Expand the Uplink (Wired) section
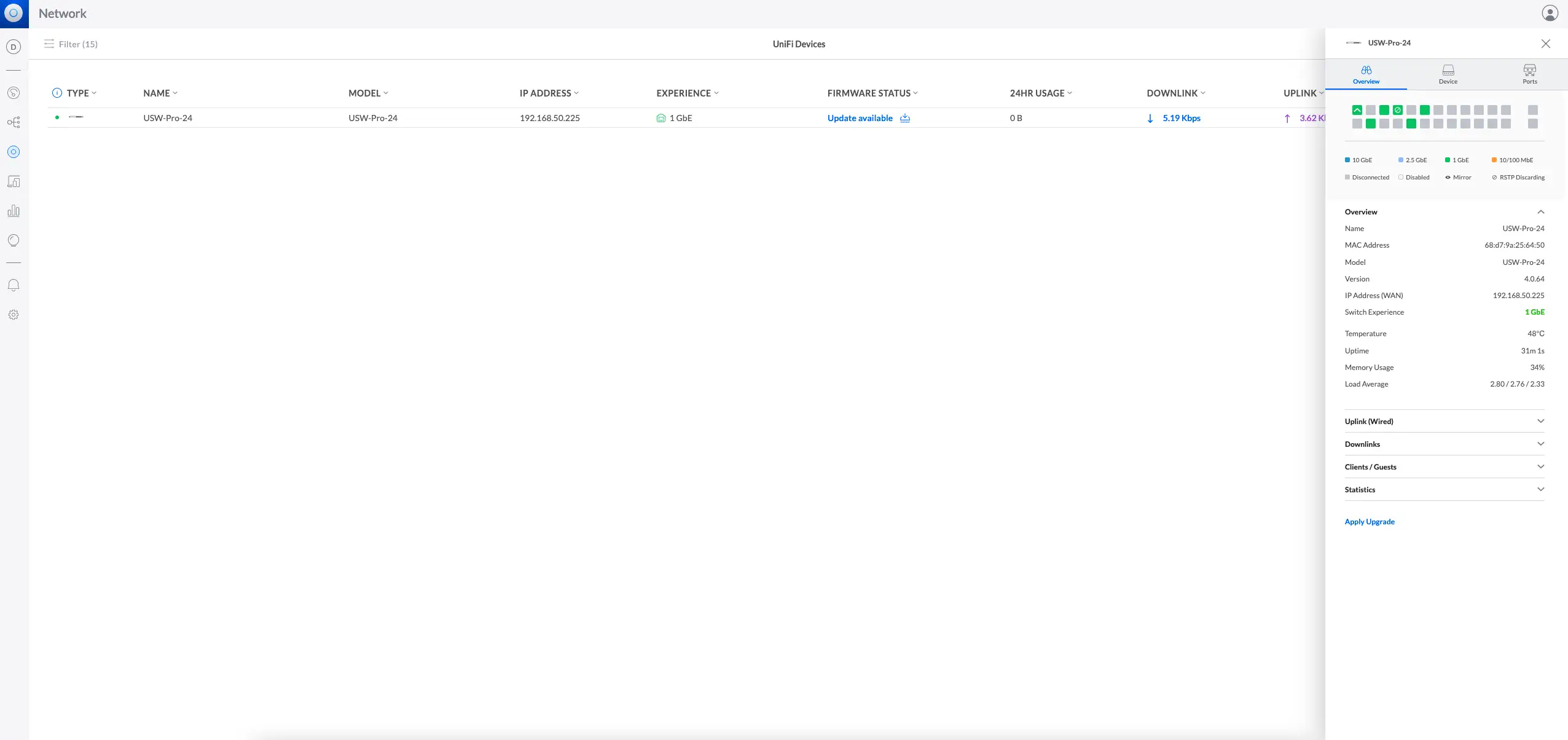The height and width of the screenshot is (740, 1568). (1444, 421)
